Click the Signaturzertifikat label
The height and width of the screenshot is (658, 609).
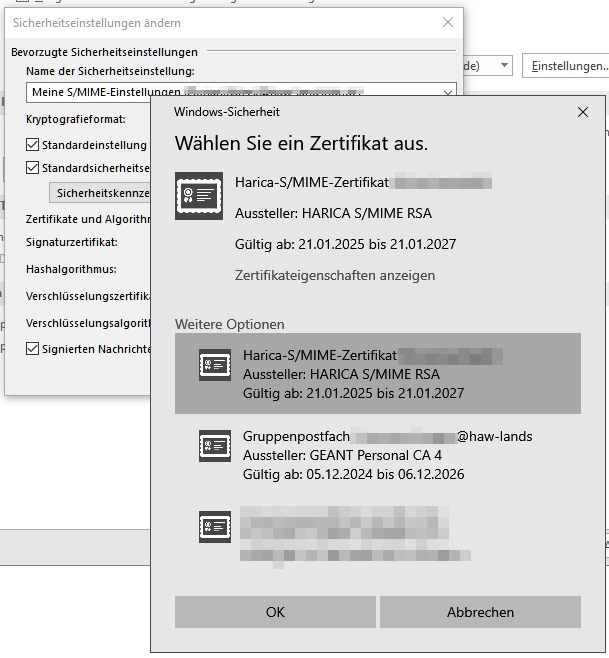(72, 242)
